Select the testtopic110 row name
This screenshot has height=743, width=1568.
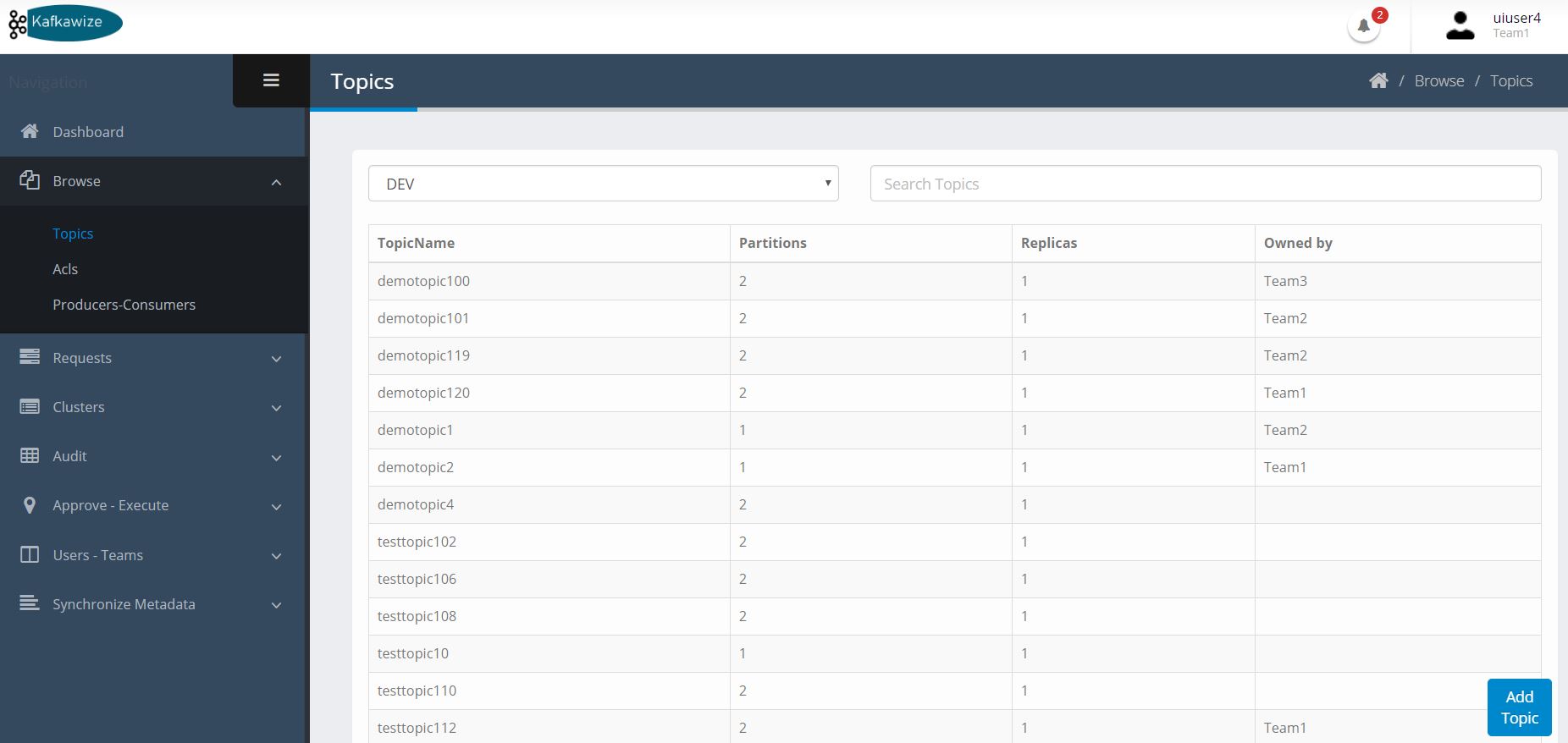417,691
